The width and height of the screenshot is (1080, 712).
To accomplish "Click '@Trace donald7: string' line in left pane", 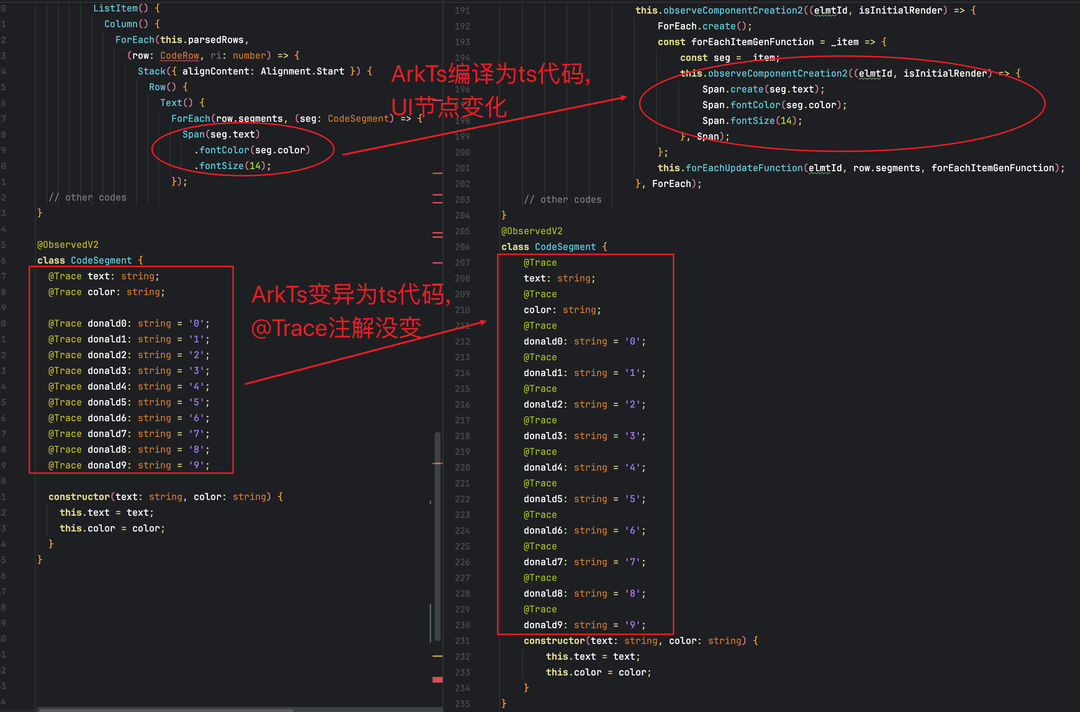I will 129,434.
